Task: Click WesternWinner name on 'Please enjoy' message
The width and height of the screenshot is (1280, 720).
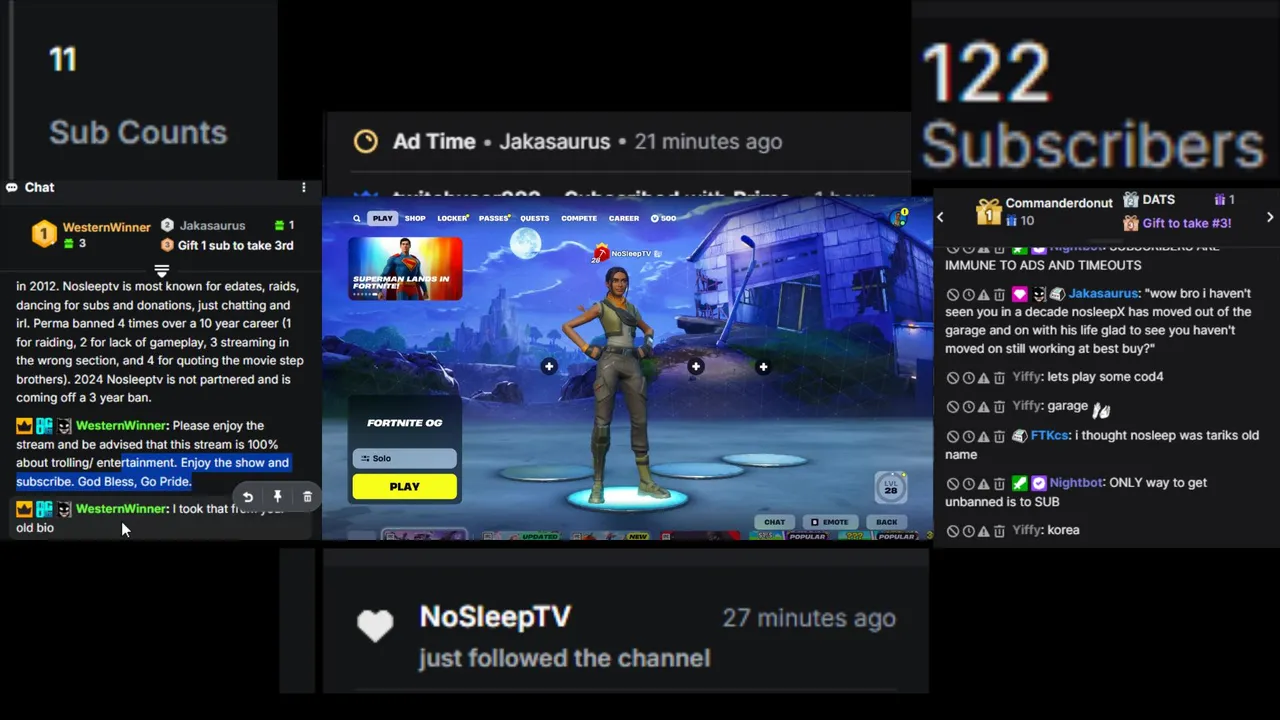Action: pyautogui.click(x=121, y=426)
